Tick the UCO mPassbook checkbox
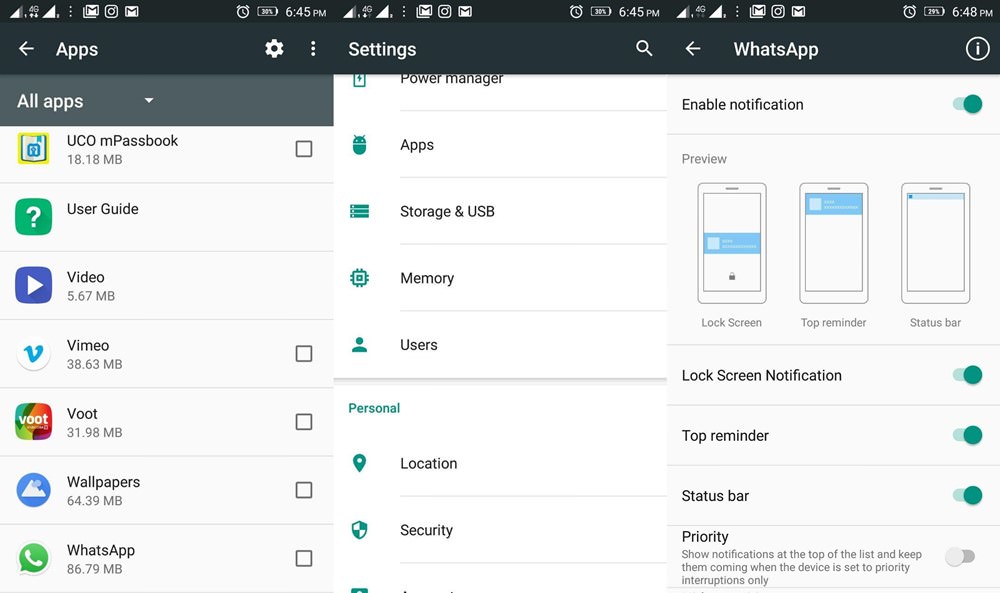 pyautogui.click(x=304, y=149)
